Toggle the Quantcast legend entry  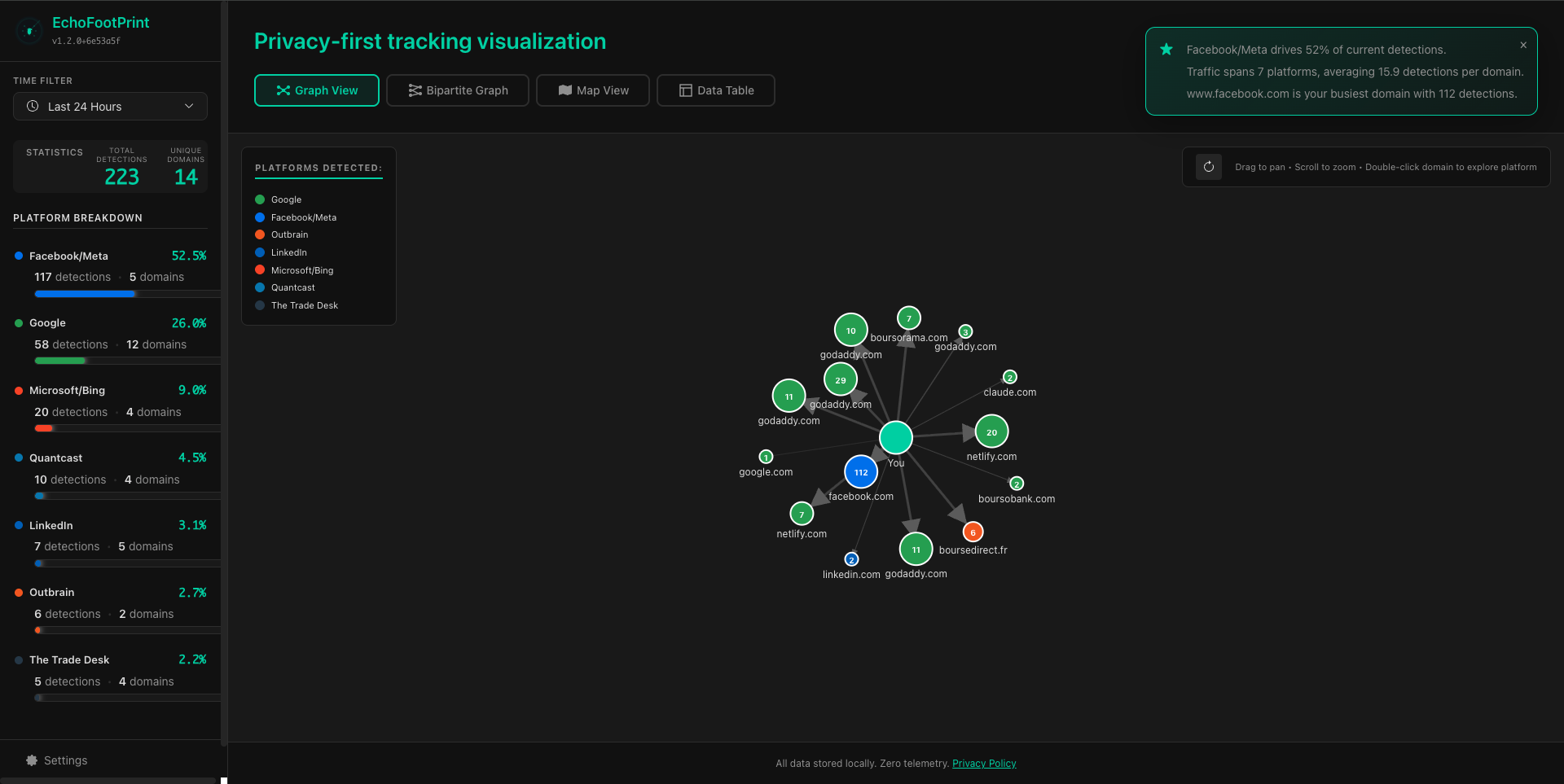(287, 287)
